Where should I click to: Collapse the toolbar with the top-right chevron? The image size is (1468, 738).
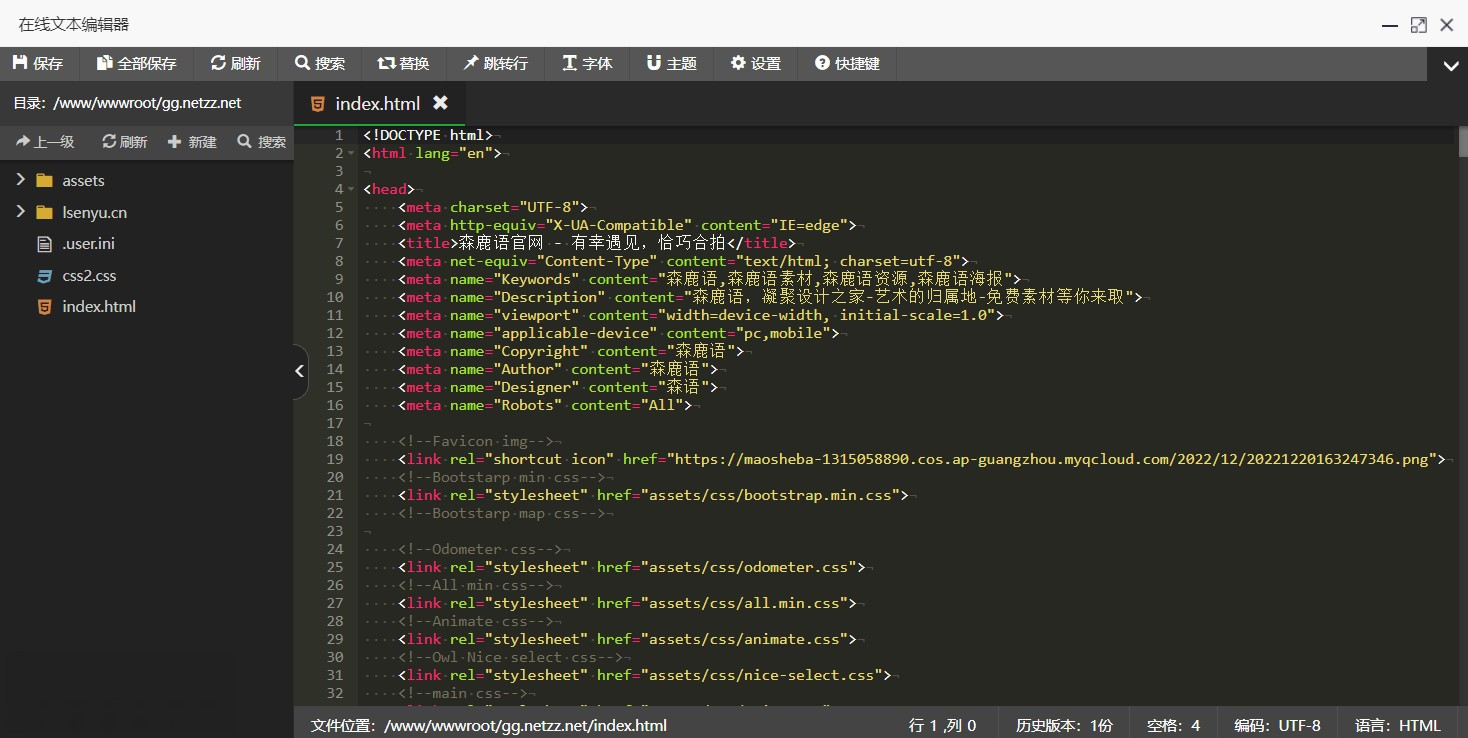click(1450, 66)
